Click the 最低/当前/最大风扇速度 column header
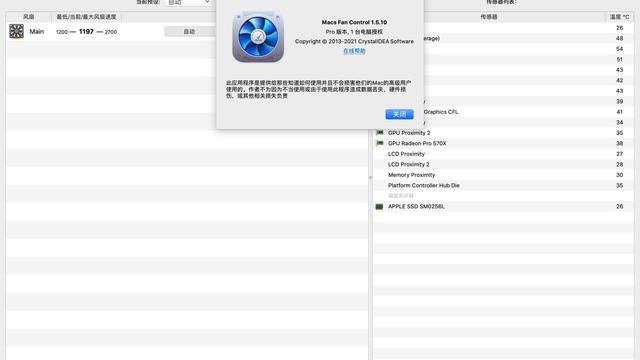Screen dimensions: 640x360 pyautogui.click(x=86, y=17)
